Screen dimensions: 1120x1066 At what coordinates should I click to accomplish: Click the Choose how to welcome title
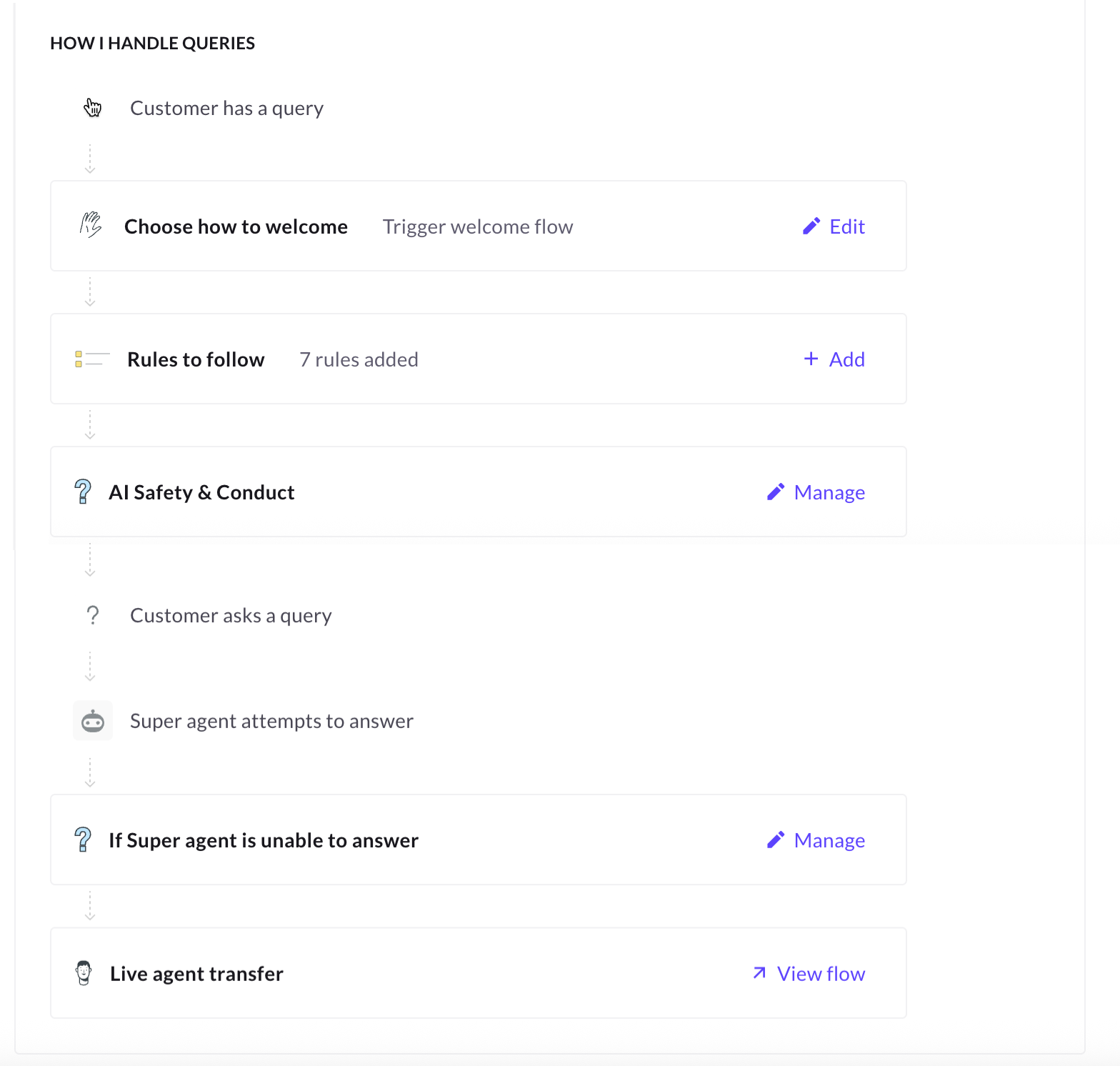[236, 226]
